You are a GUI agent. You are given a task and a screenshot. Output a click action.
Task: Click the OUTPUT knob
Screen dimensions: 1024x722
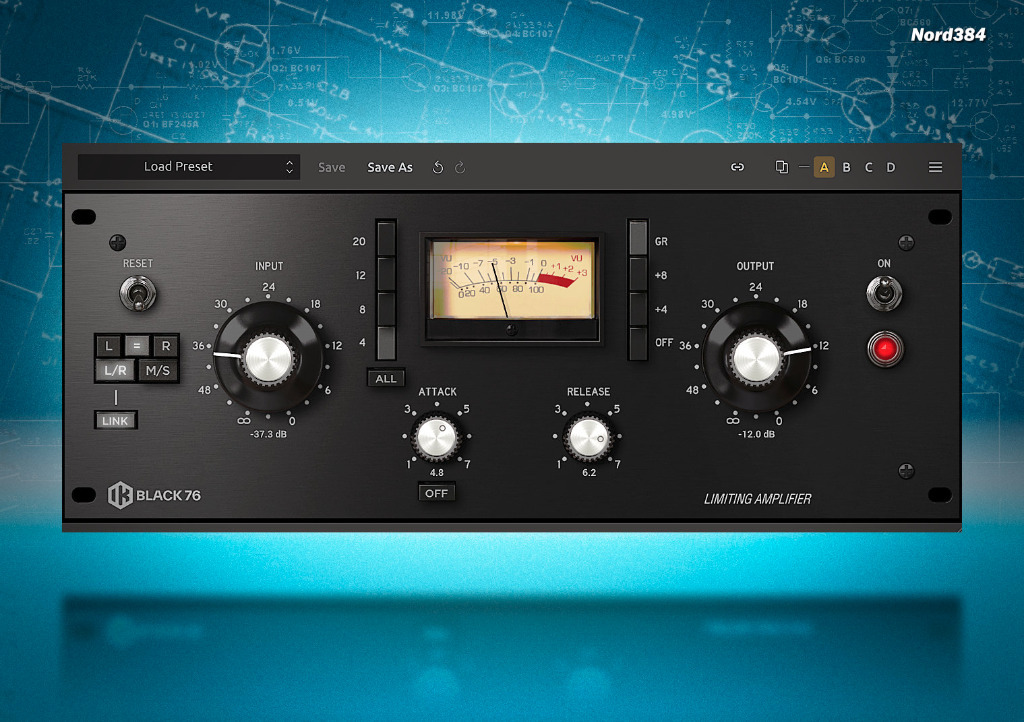756,358
